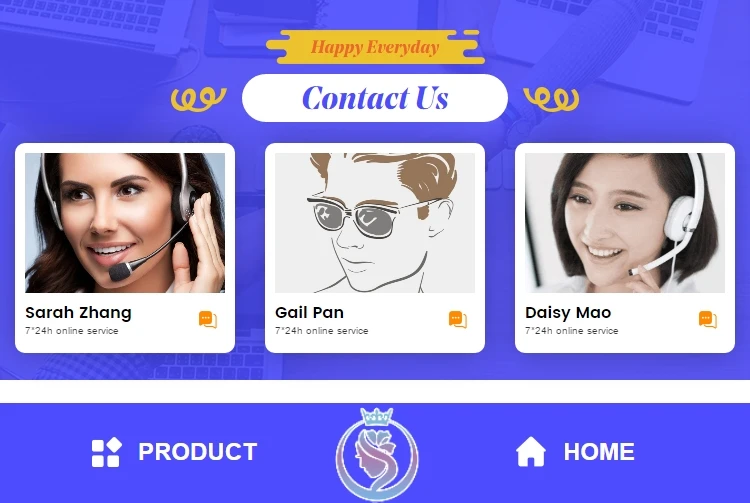Click the Happy Everyday yellow banner
This screenshot has height=503, width=750.
375,47
